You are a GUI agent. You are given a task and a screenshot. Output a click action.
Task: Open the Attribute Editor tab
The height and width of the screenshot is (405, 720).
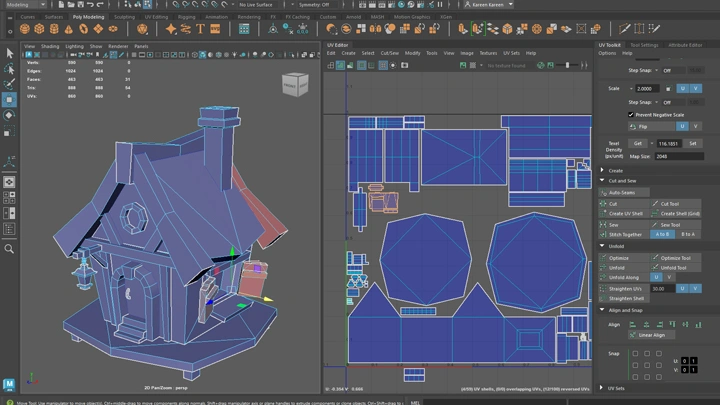click(685, 45)
